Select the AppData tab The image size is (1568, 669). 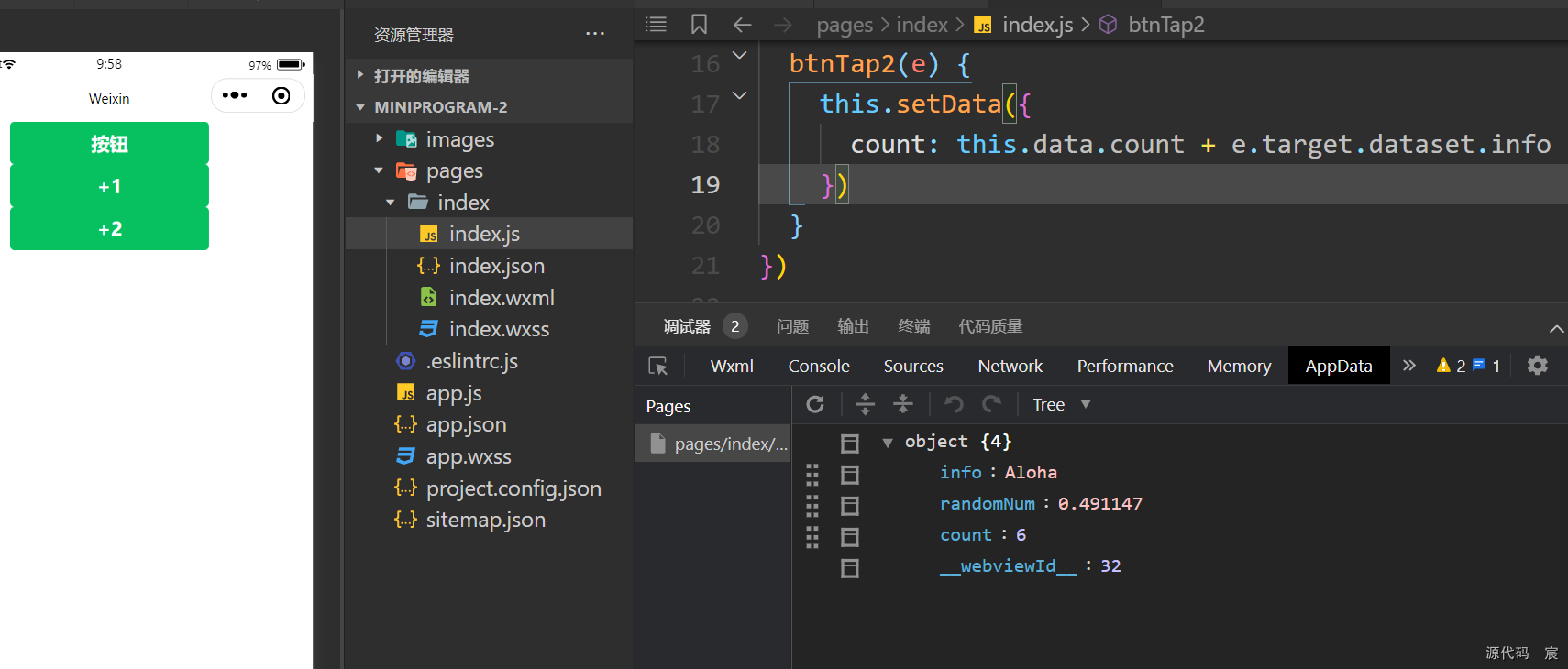(1339, 366)
